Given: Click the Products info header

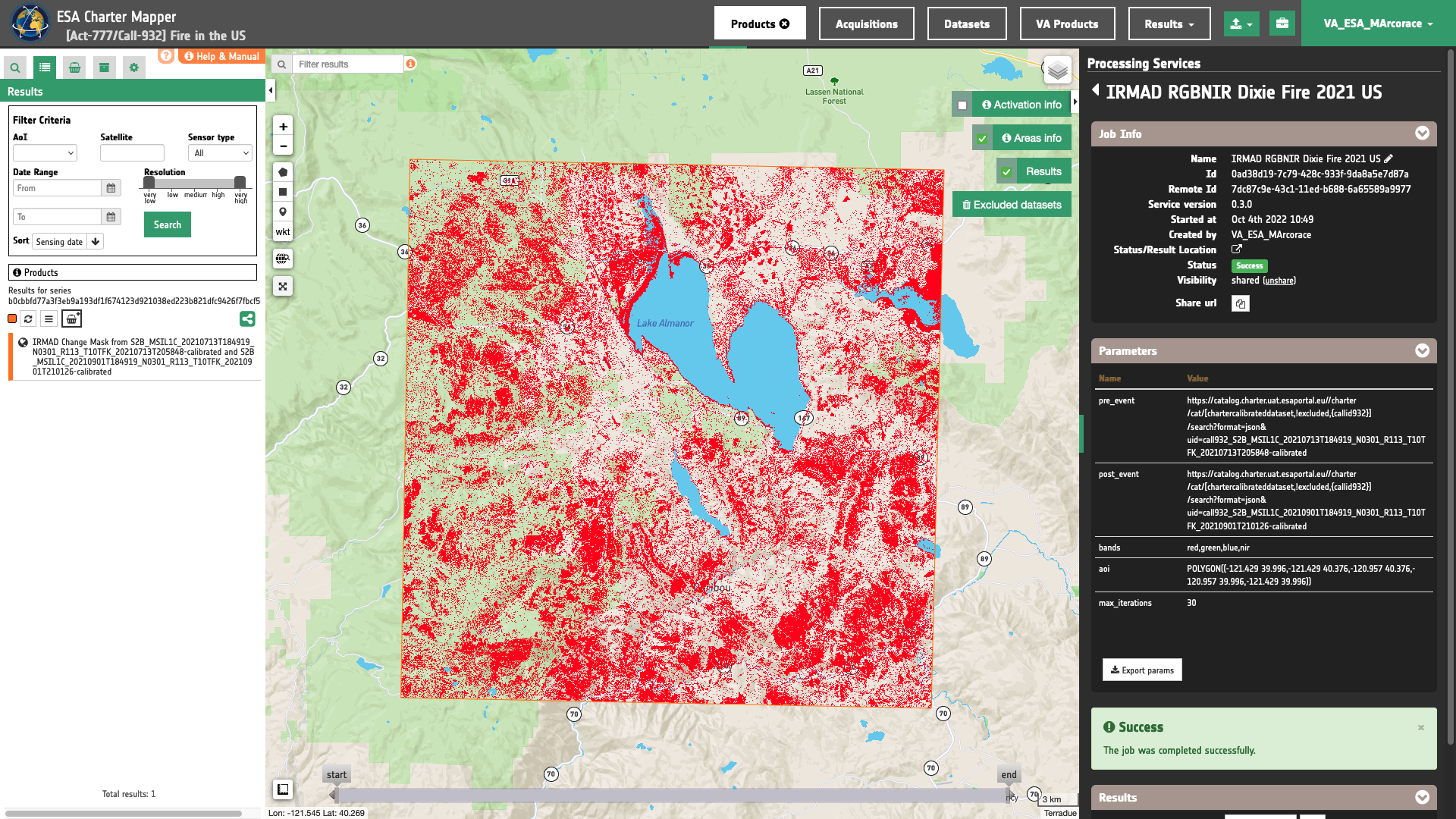Looking at the screenshot, I should [x=133, y=272].
